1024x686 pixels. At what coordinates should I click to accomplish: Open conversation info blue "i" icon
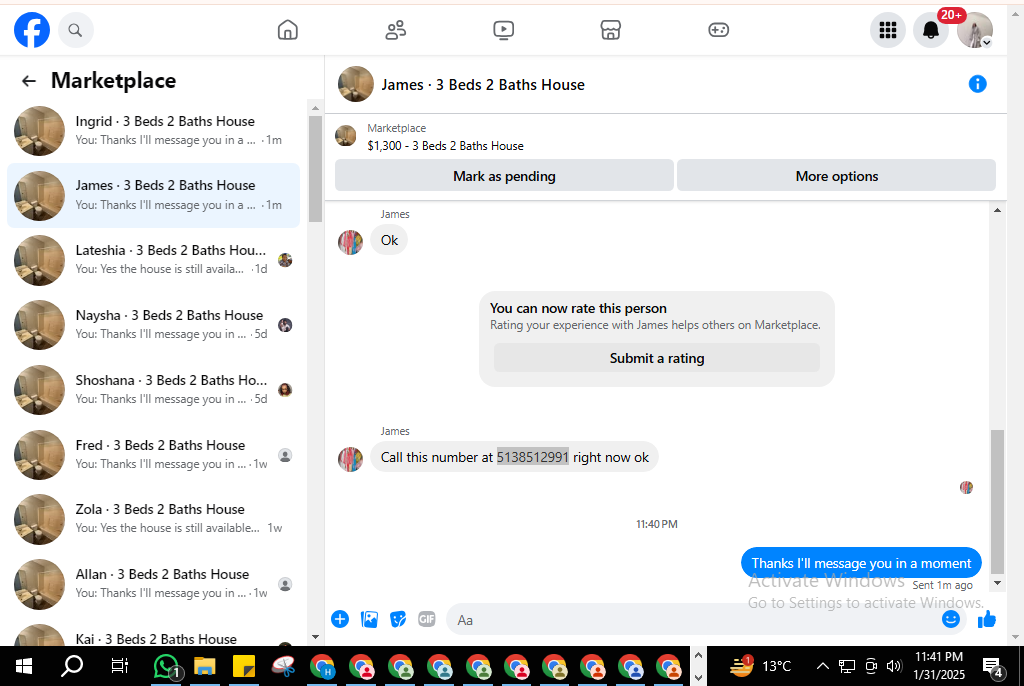click(x=977, y=84)
